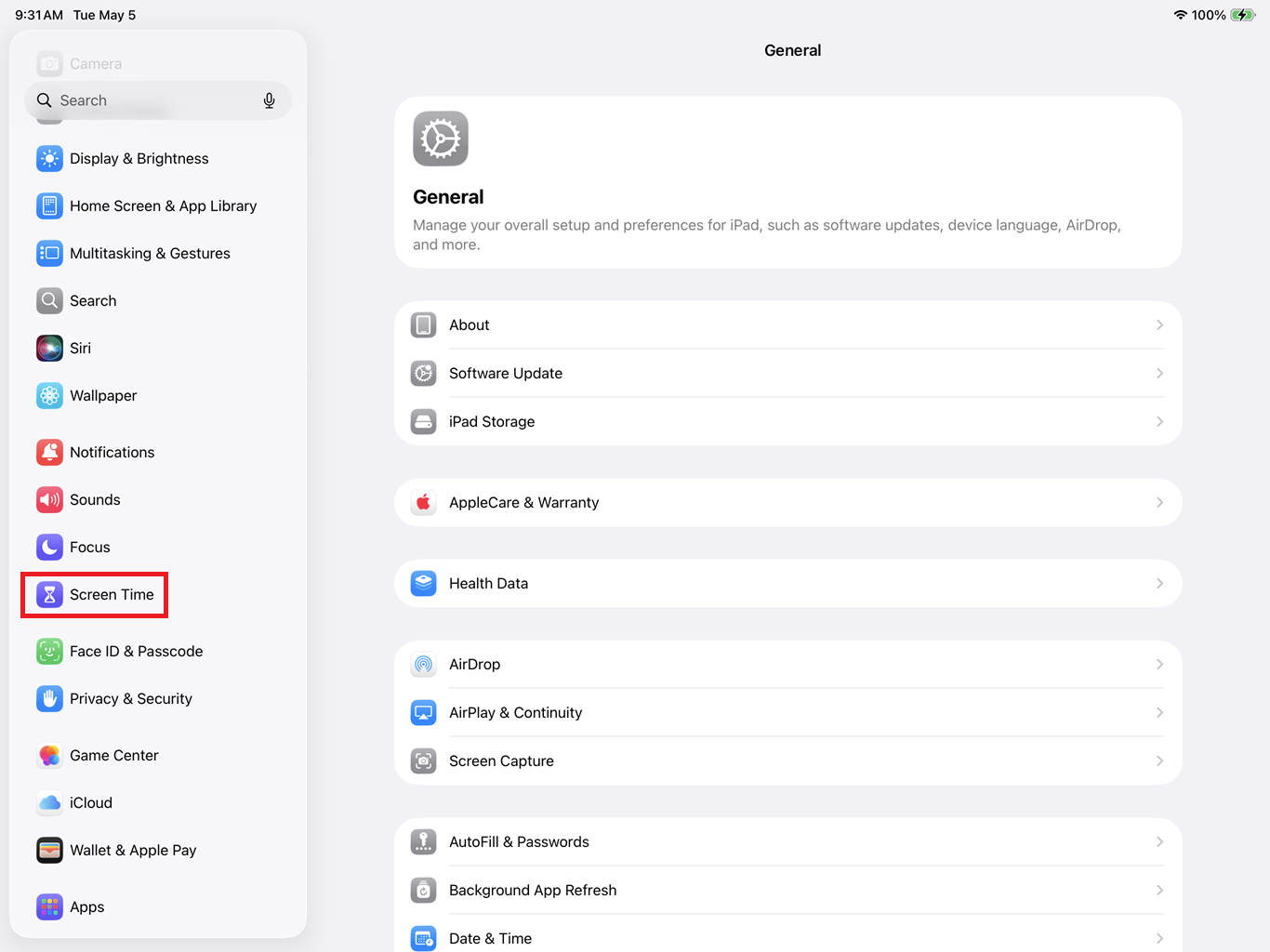Open iPad Storage via its chevron

coord(1159,422)
